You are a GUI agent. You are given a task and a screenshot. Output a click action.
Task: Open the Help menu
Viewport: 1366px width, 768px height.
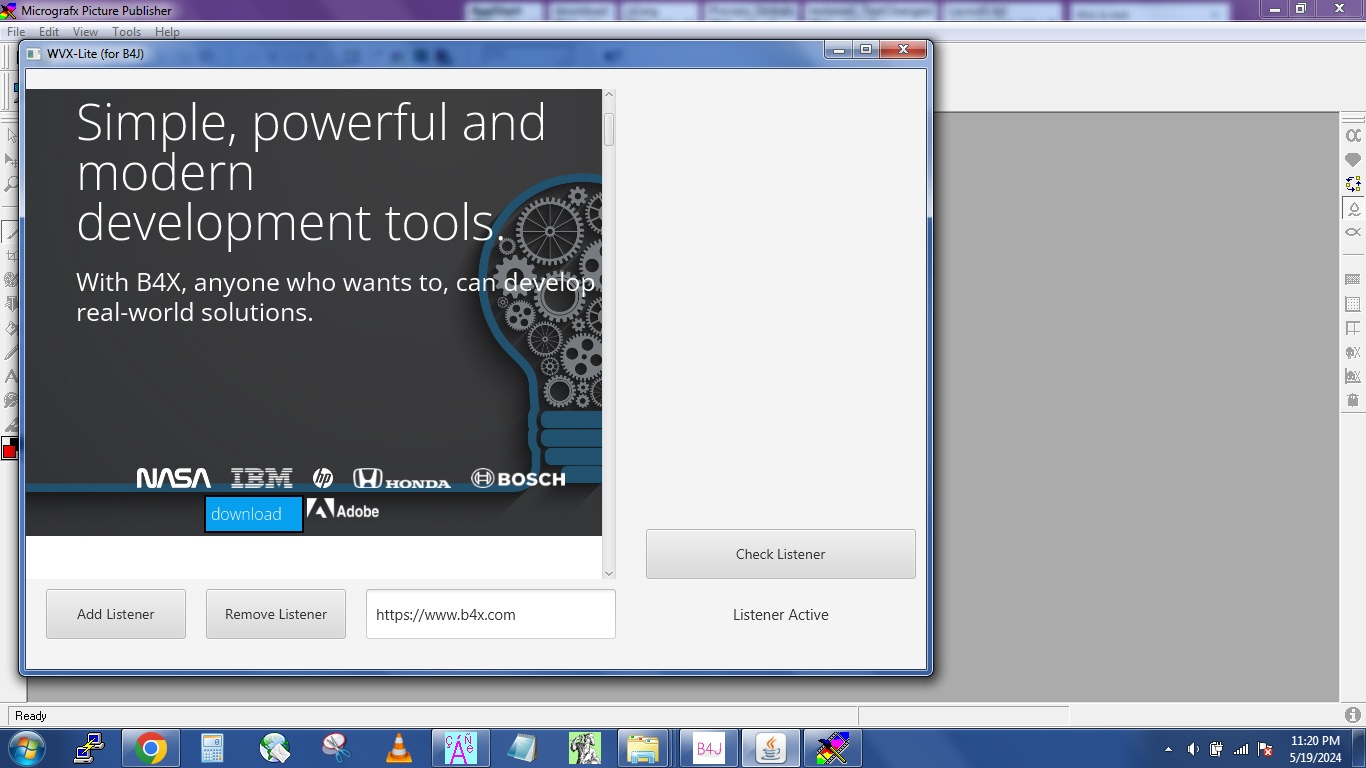pyautogui.click(x=167, y=32)
